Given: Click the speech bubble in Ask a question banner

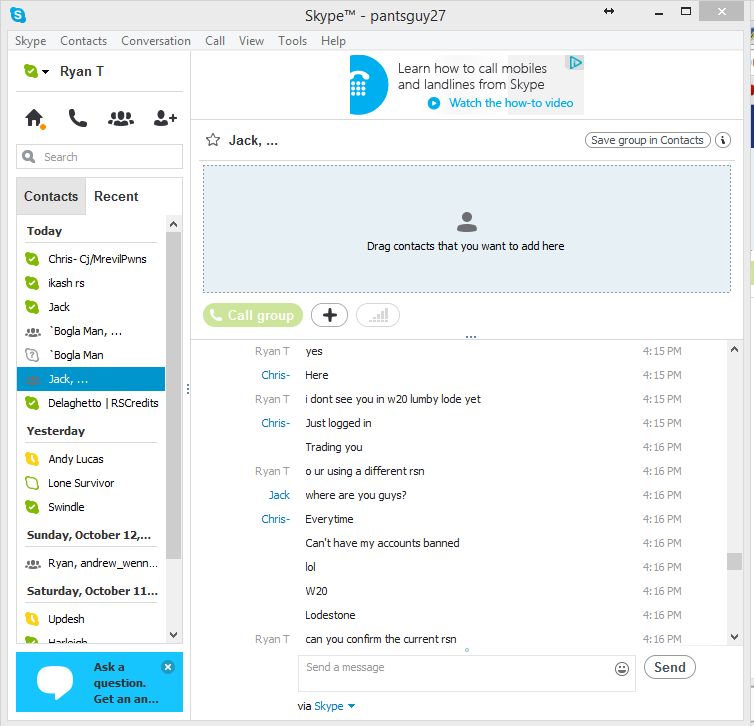Looking at the screenshot, I should point(55,682).
